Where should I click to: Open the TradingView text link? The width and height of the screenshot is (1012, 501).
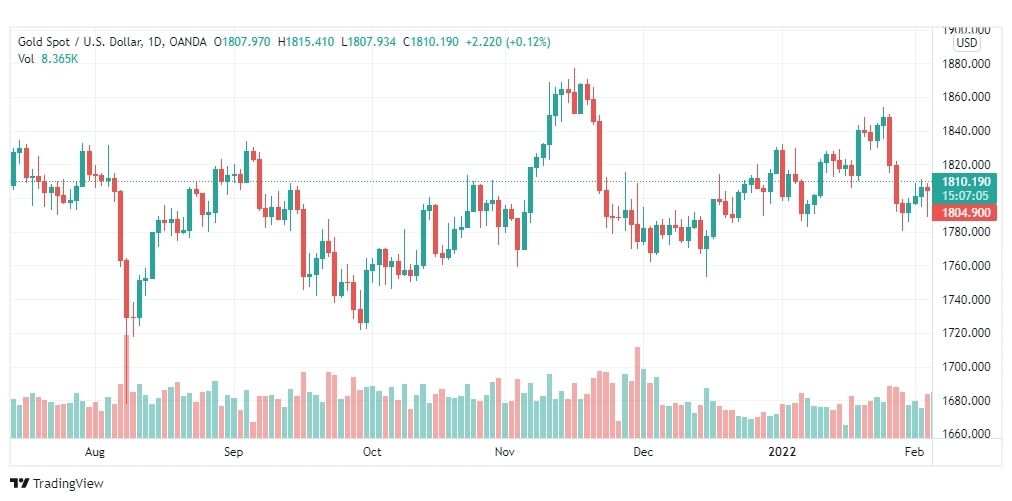point(68,484)
